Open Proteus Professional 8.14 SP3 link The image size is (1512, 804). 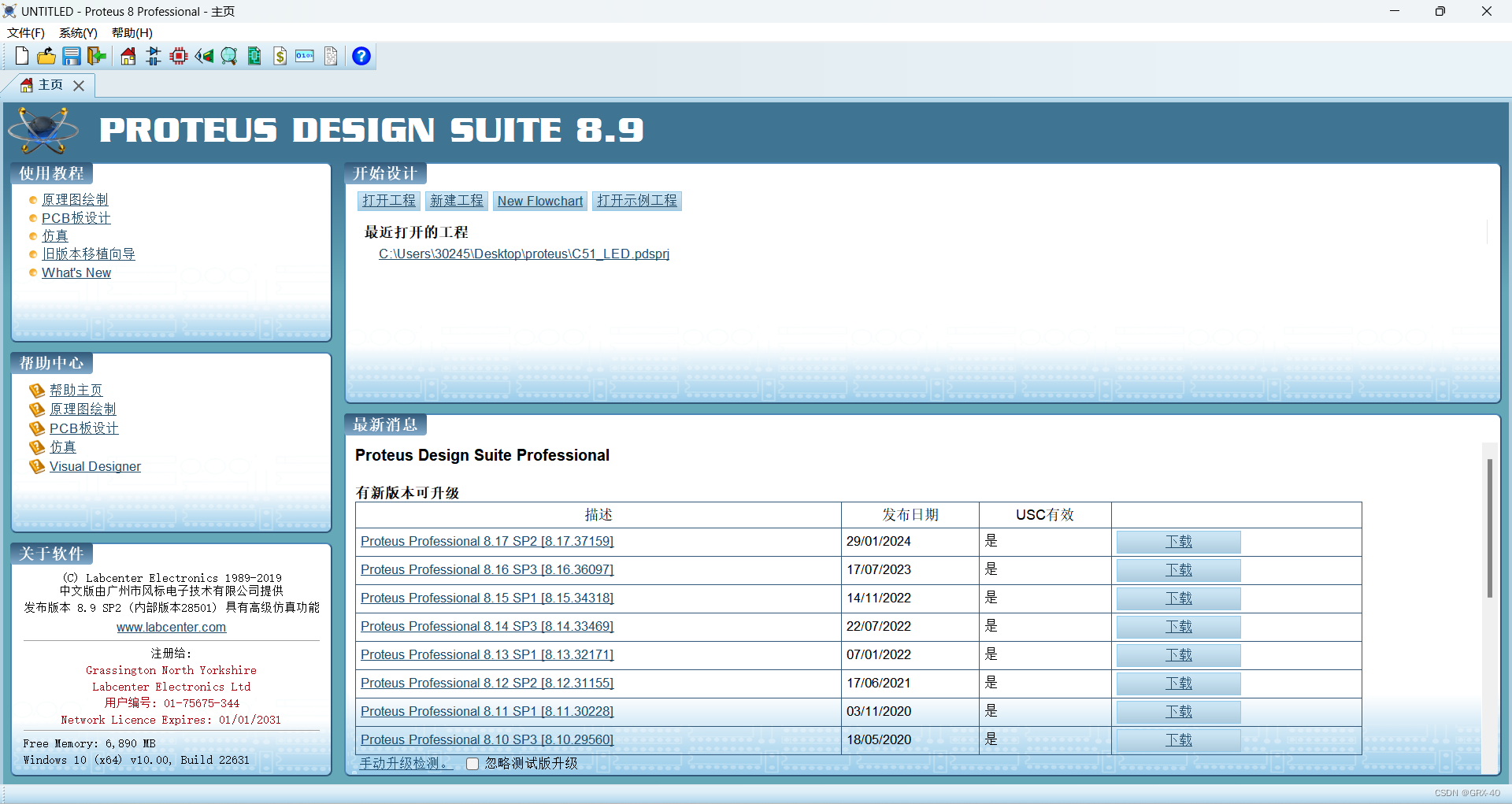tap(487, 627)
